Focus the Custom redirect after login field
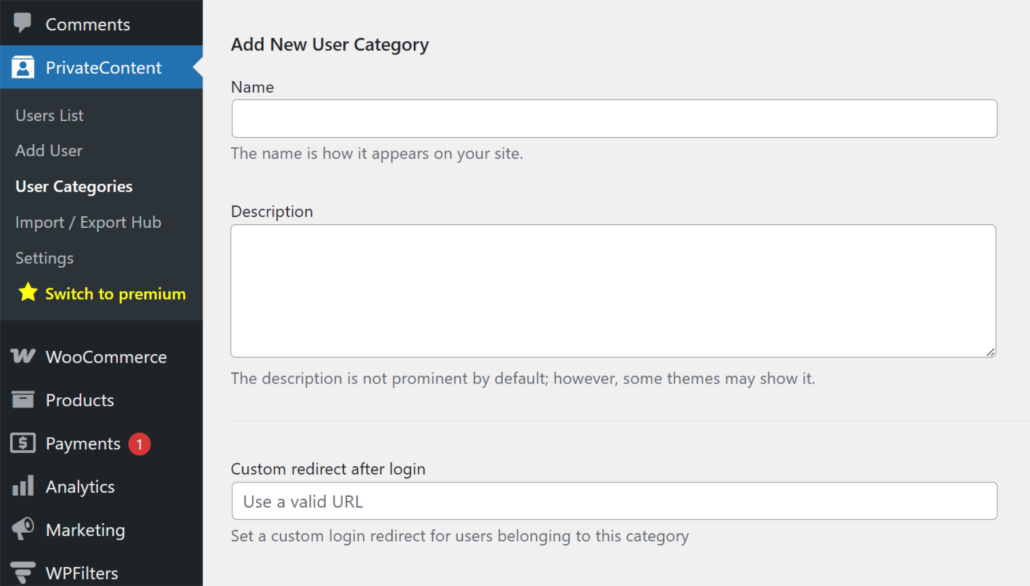Screen dimensions: 1030x586 [614, 501]
